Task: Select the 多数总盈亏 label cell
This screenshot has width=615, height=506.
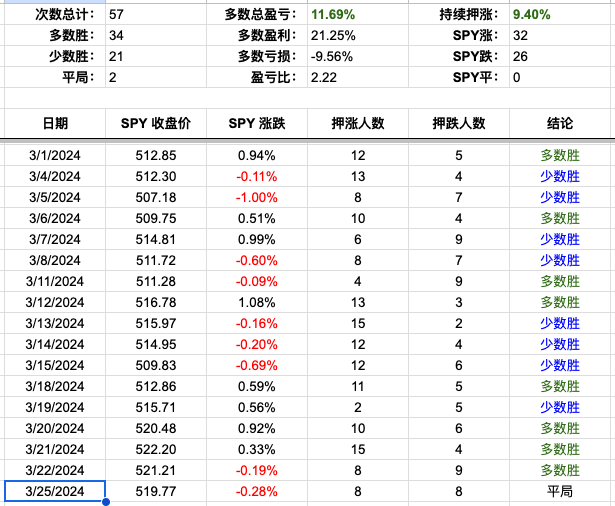Action: coord(257,15)
